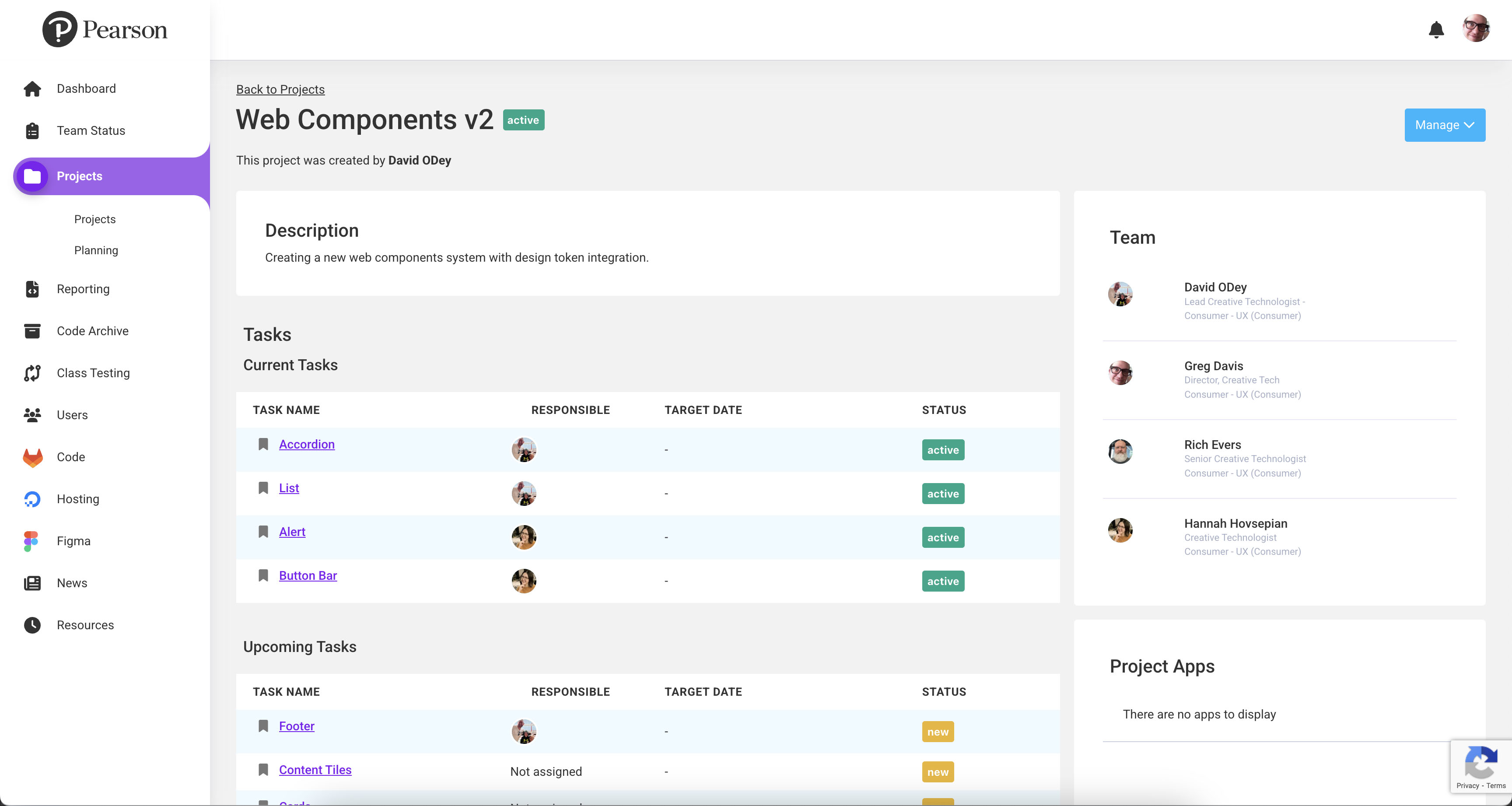This screenshot has width=1512, height=806.
Task: Select Projects submenu item
Action: pyautogui.click(x=94, y=219)
